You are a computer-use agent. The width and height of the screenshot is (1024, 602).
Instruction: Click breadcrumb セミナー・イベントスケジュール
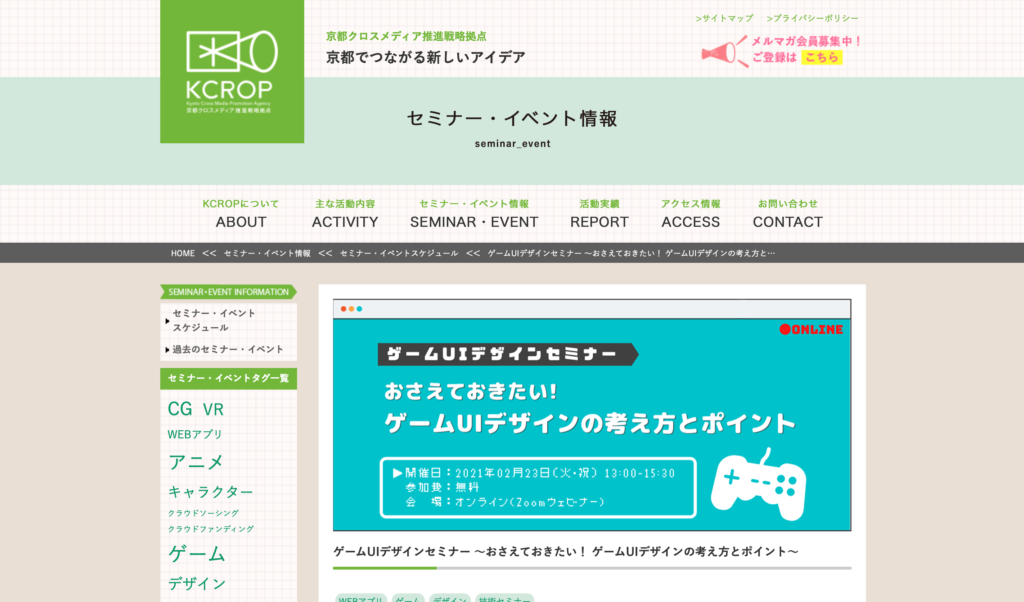pos(399,253)
